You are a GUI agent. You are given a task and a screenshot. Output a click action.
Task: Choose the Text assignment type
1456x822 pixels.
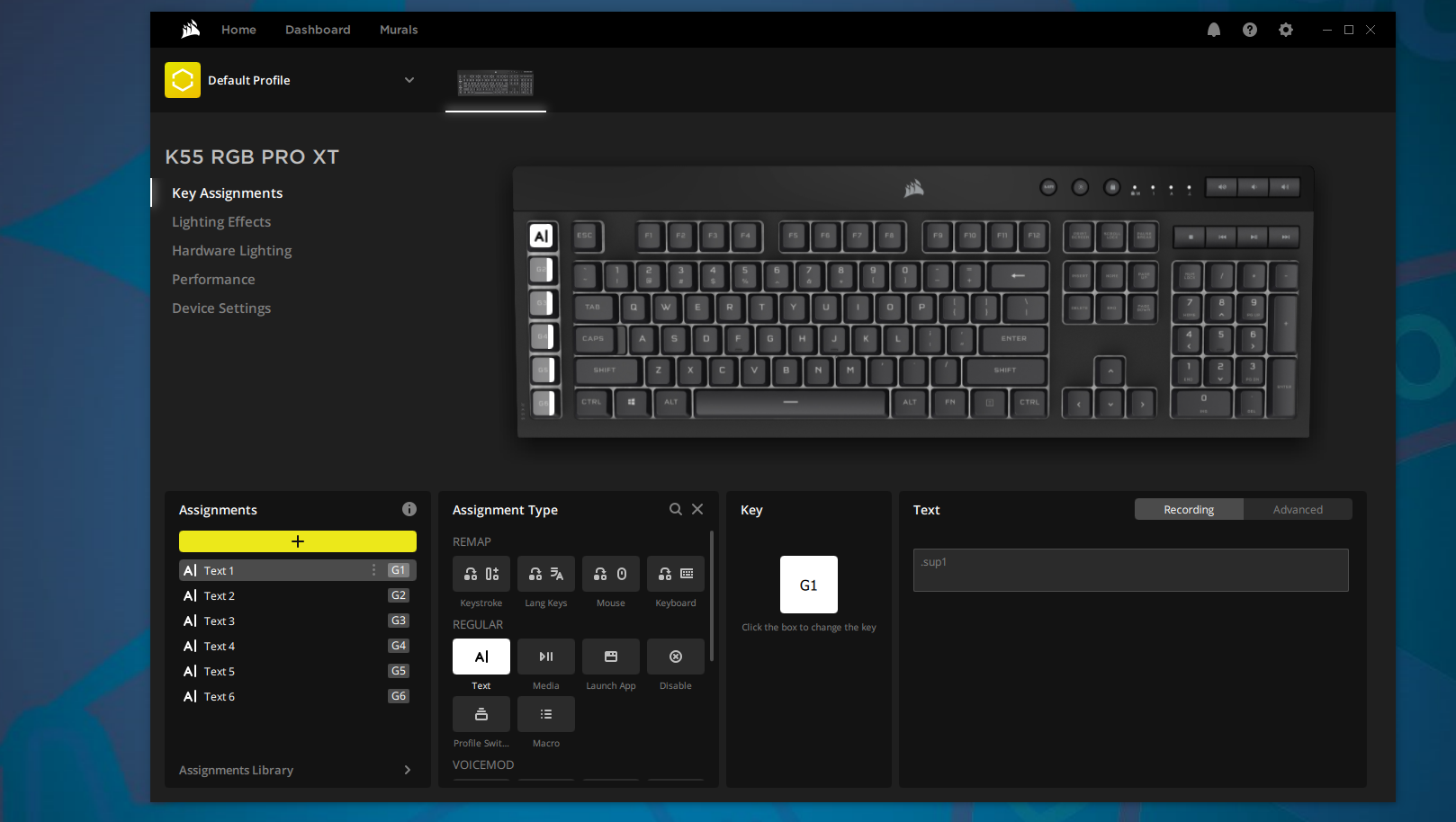(x=481, y=657)
